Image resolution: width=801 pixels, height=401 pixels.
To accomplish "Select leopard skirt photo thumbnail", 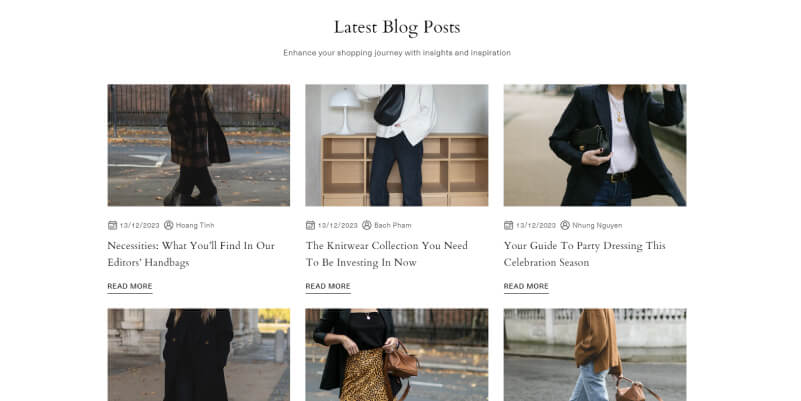I will click(397, 355).
